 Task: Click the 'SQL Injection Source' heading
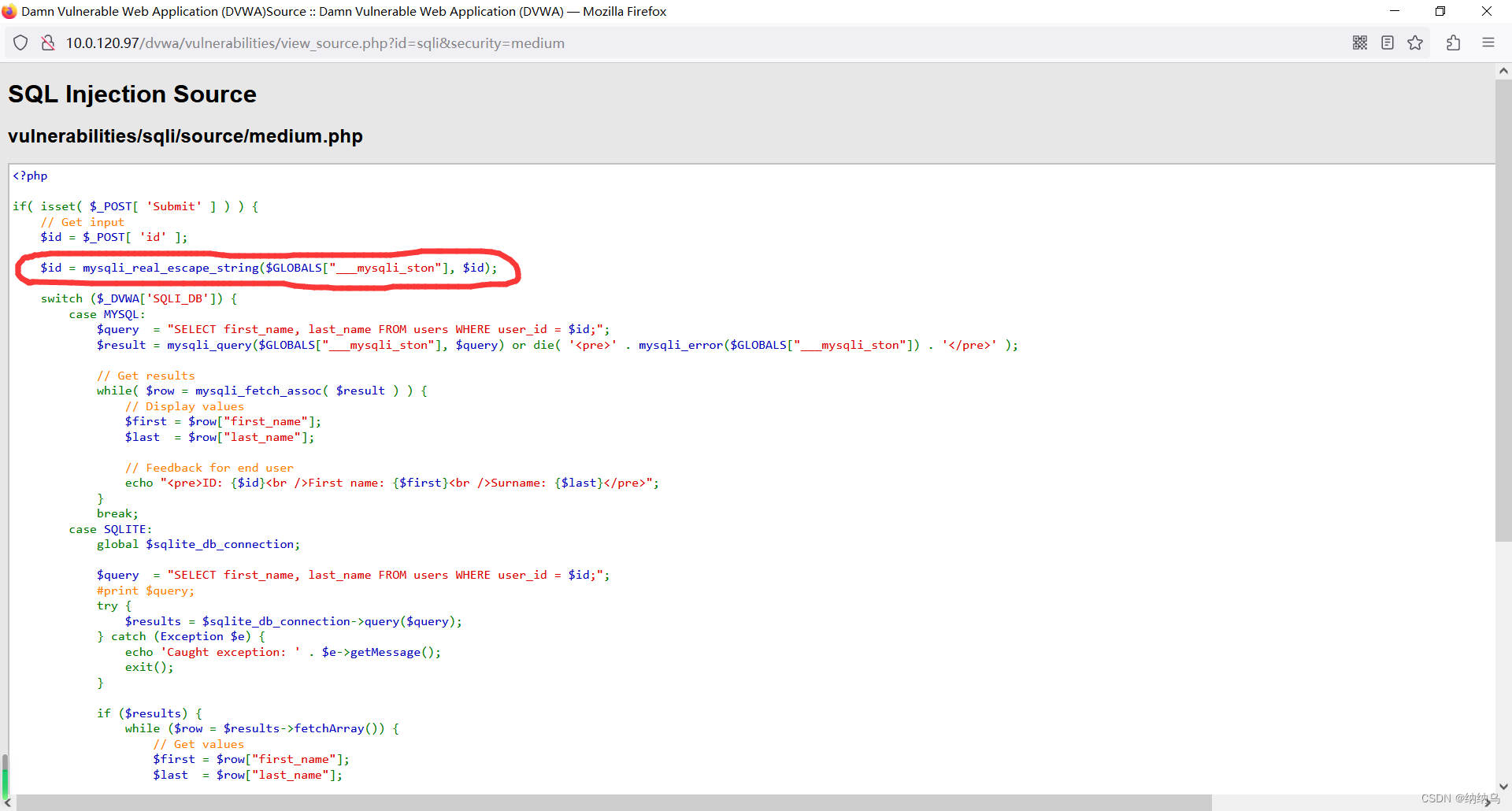coord(132,94)
